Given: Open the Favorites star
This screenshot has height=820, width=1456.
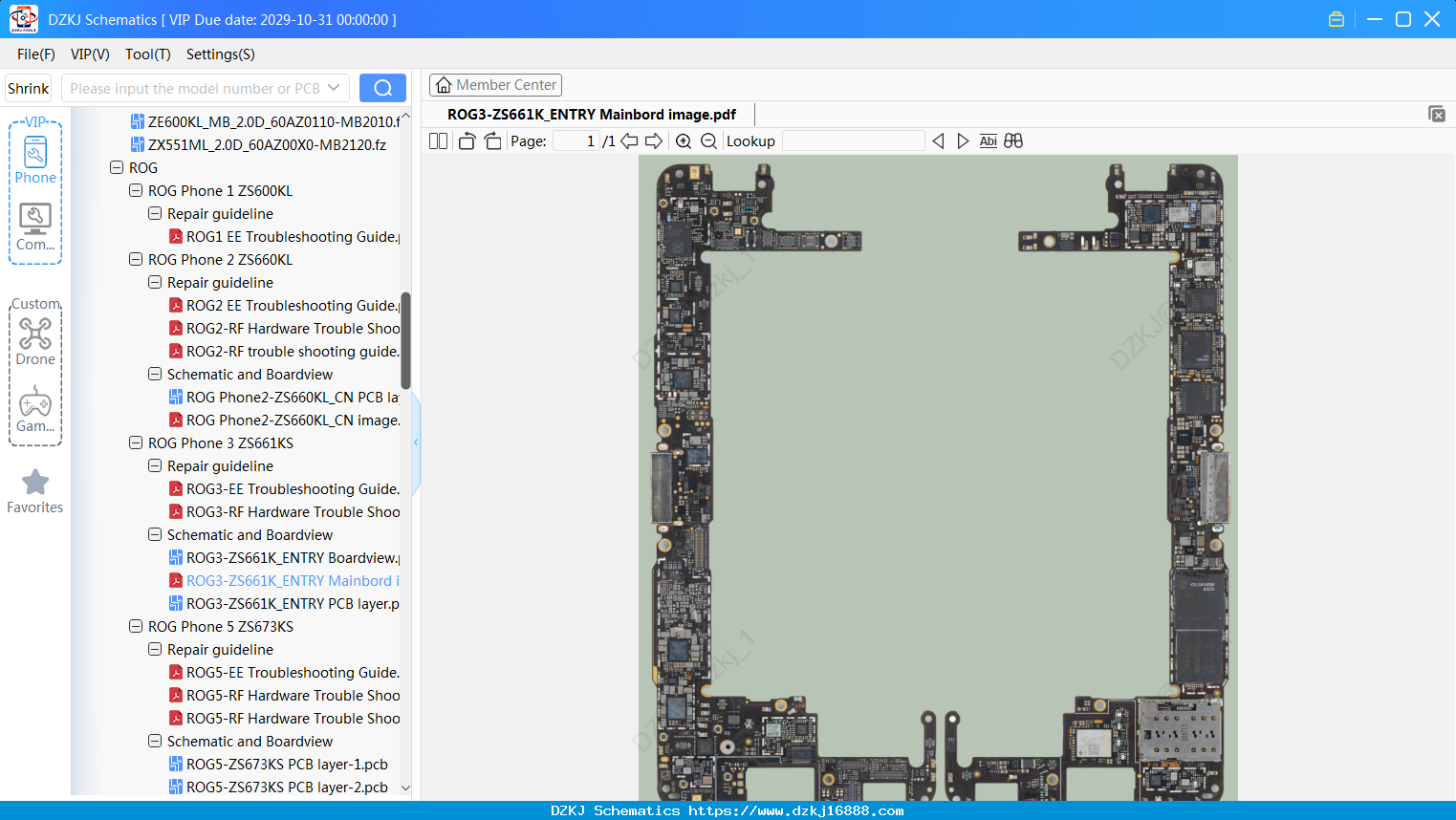Looking at the screenshot, I should pos(35,491).
